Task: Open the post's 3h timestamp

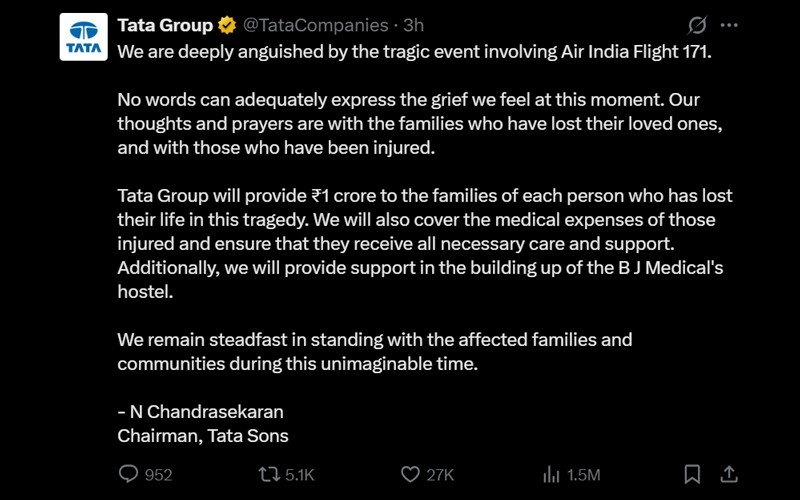Action: pos(413,25)
